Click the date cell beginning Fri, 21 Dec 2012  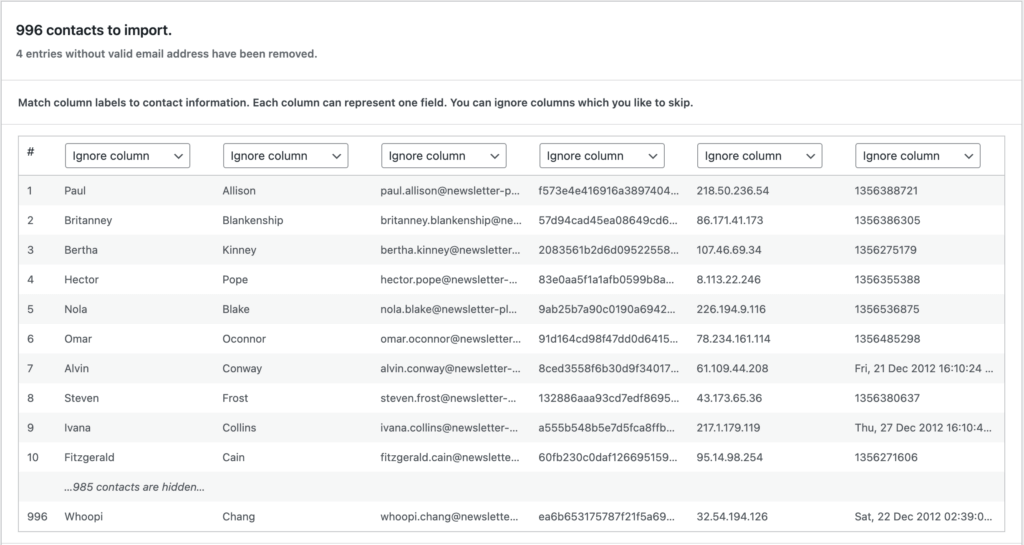click(x=924, y=369)
